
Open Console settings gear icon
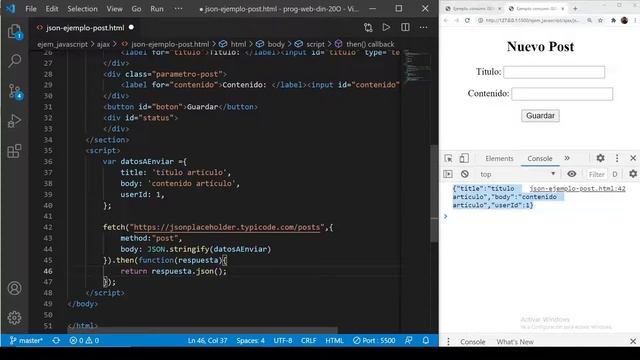633,174
